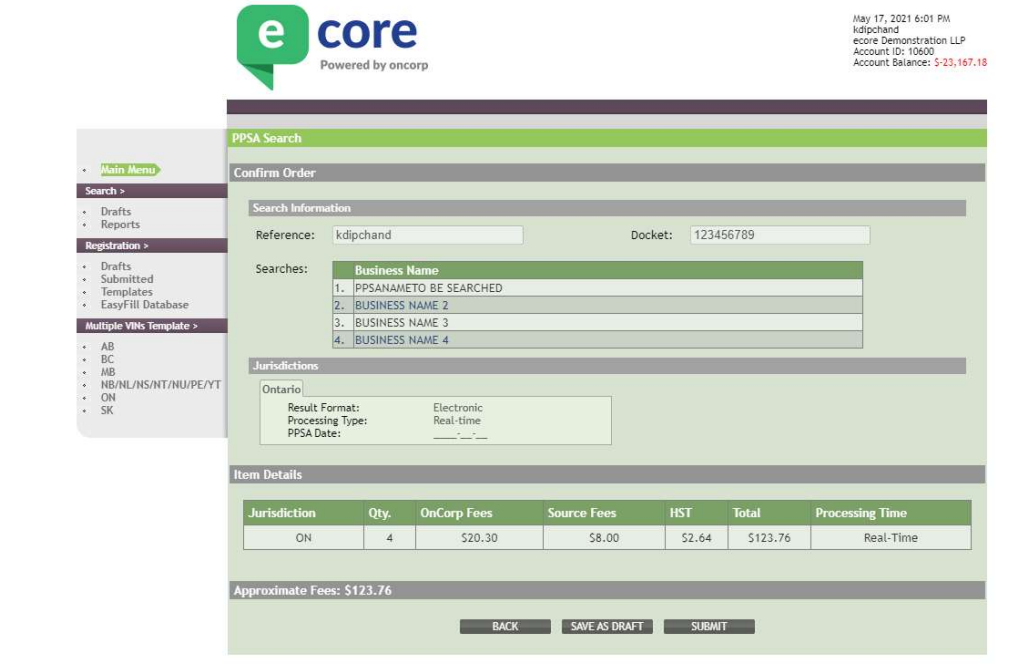Click the BACK button
This screenshot has width=1015, height=667.
[505, 627]
